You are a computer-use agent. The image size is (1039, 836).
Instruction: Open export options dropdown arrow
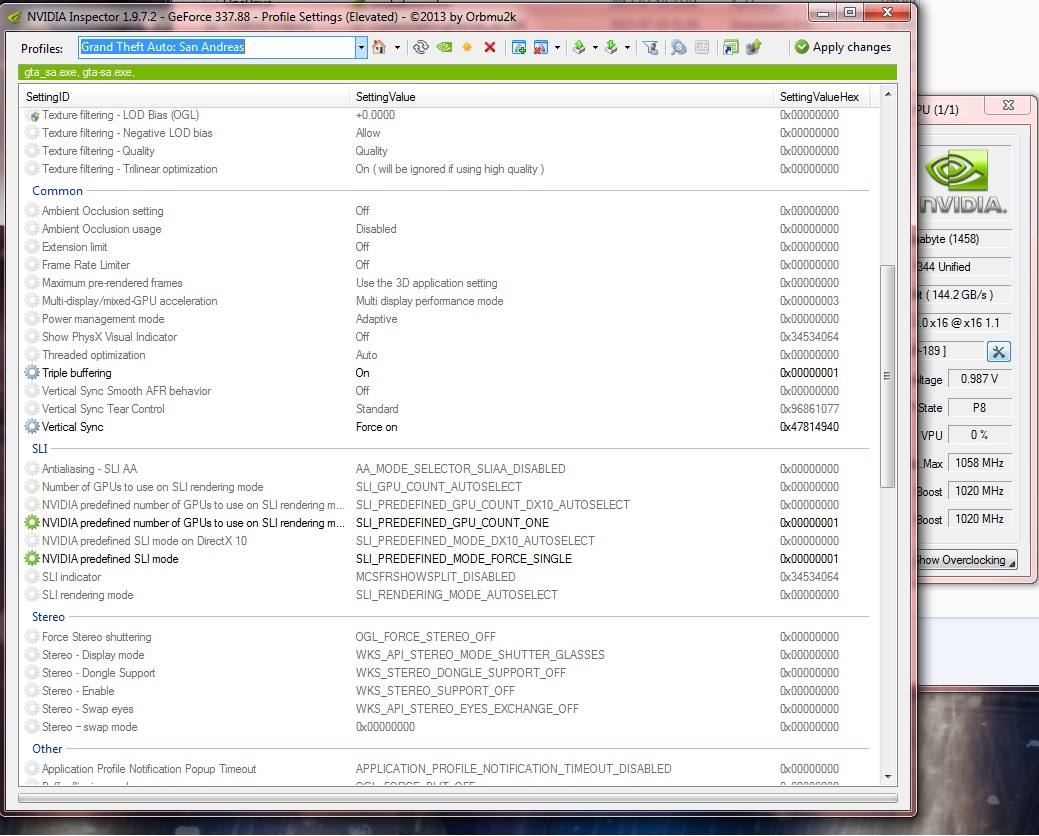[x=595, y=48]
